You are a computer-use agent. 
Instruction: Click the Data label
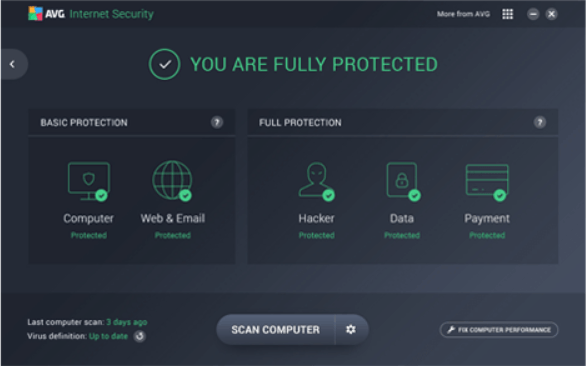402,218
